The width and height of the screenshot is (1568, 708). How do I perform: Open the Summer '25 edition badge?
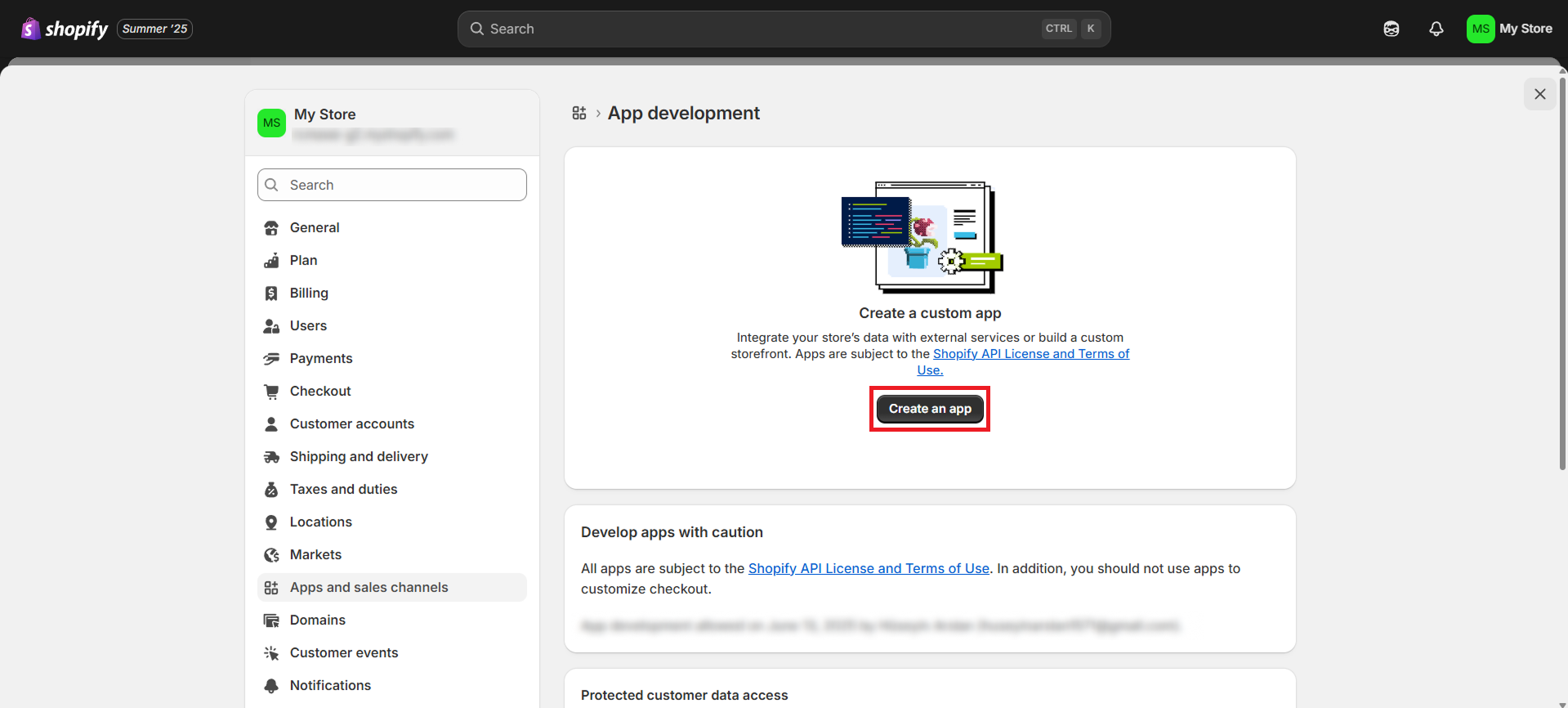(x=155, y=29)
